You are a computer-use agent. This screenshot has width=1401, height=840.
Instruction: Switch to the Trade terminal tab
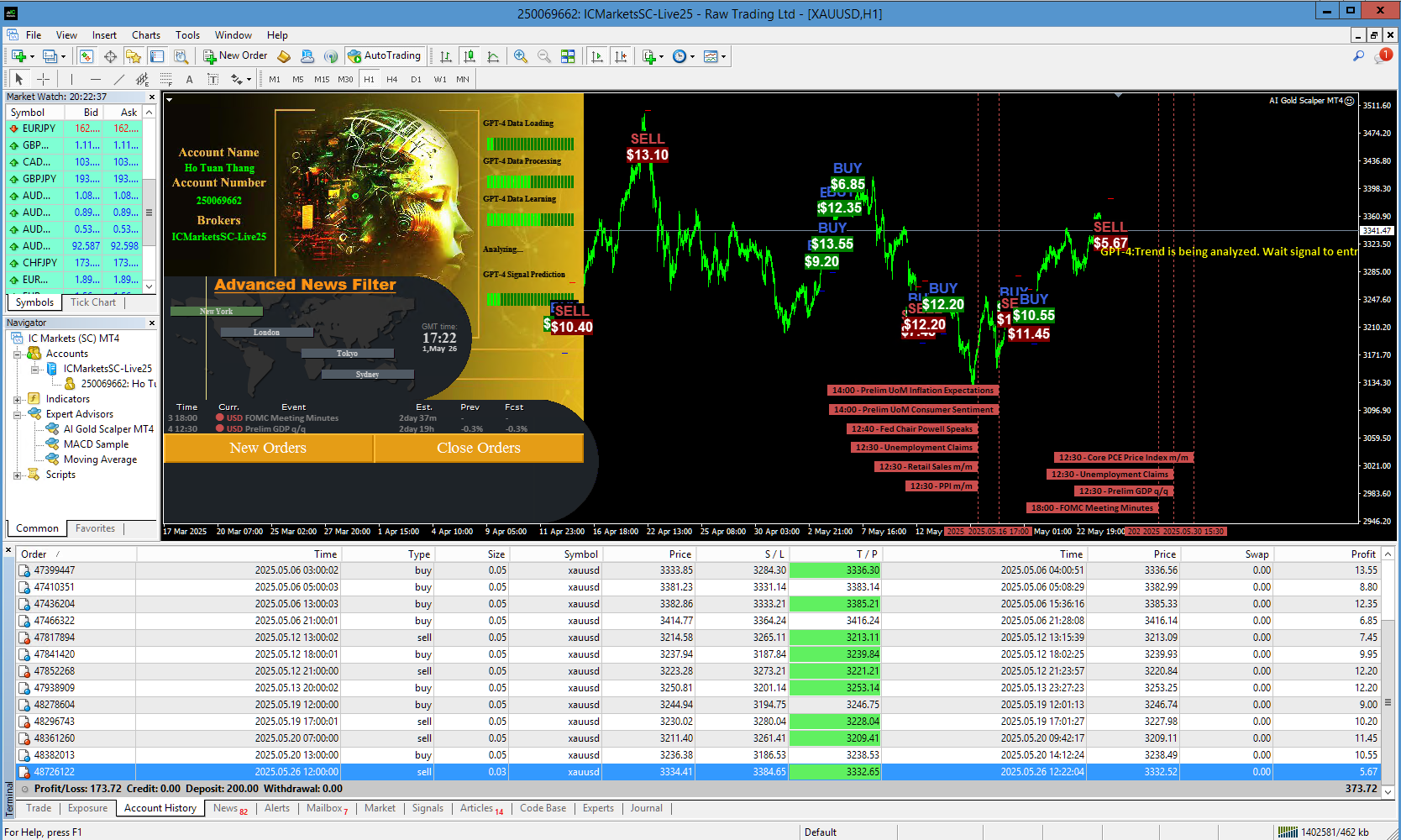point(39,808)
